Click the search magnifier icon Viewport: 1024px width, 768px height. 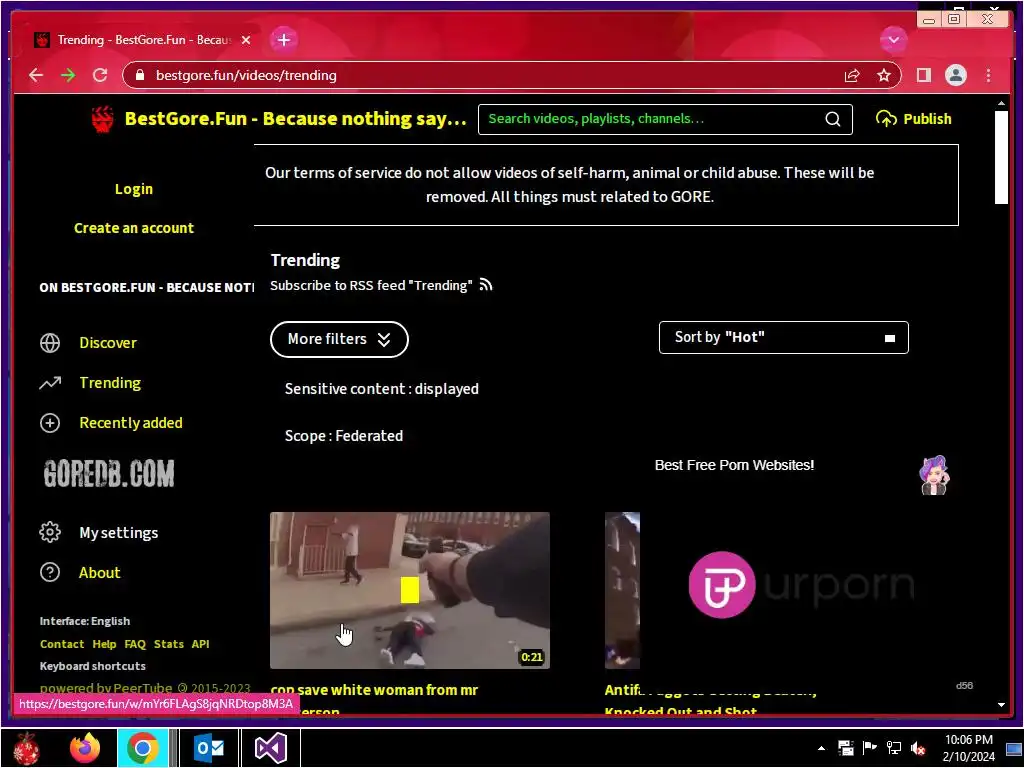tap(833, 119)
